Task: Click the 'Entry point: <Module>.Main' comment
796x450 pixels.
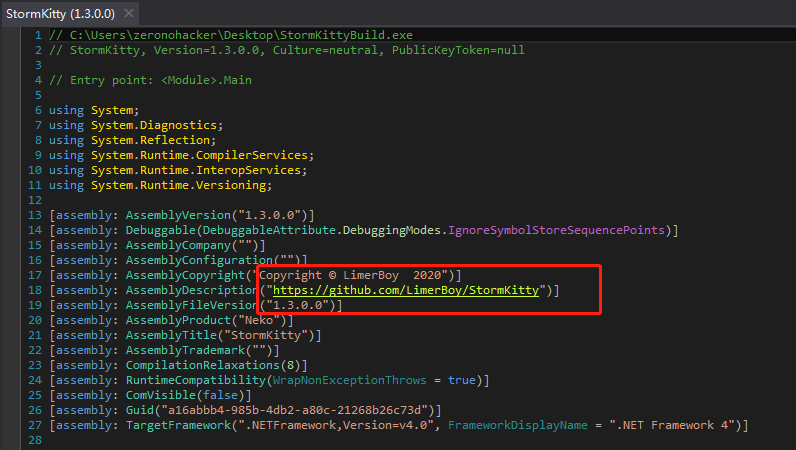Action: (x=150, y=80)
